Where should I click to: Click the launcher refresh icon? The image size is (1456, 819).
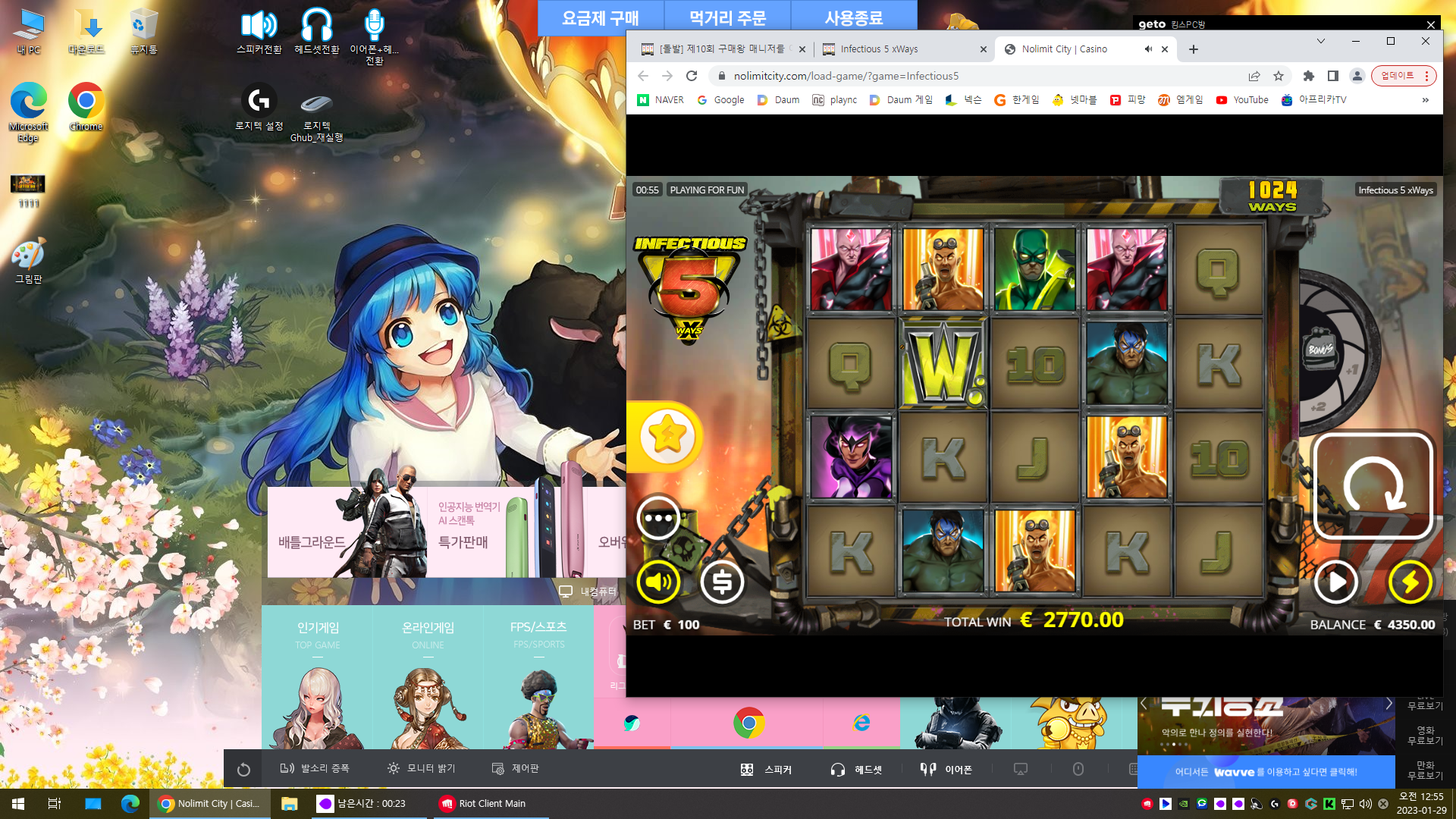[243, 770]
